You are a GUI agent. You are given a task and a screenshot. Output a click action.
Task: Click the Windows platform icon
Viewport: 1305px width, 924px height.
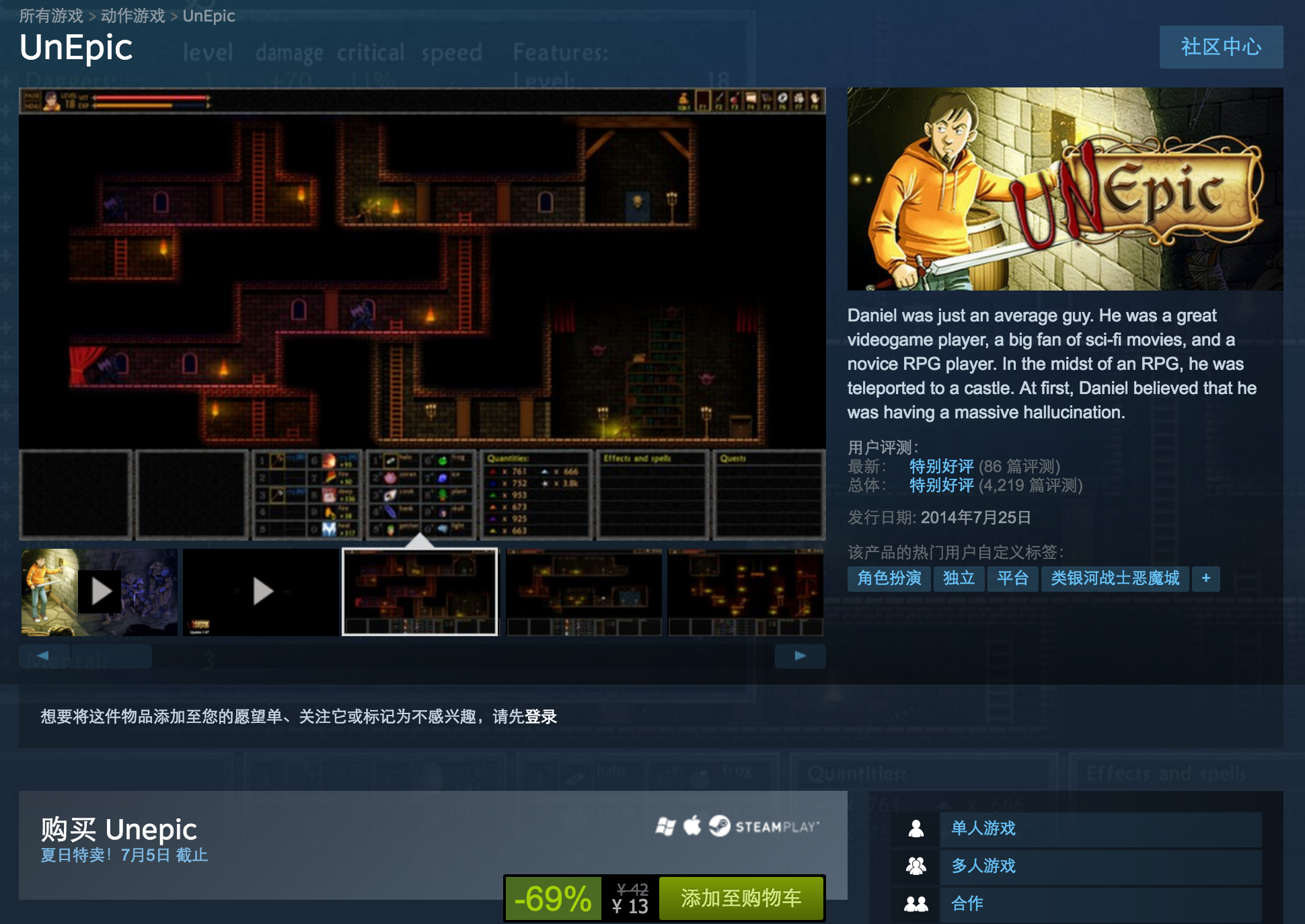tap(665, 826)
